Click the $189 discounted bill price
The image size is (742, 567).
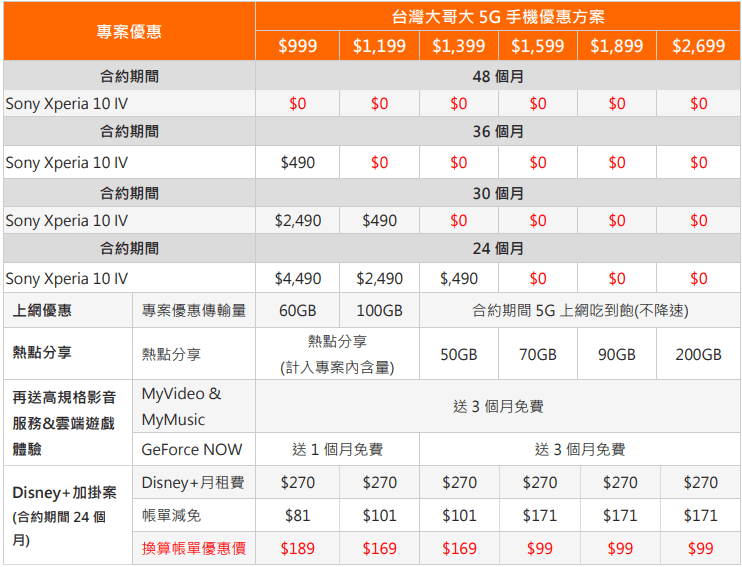pos(297,548)
